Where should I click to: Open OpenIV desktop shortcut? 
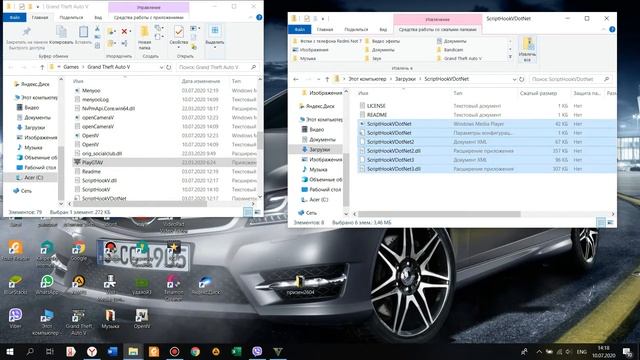(x=142, y=318)
